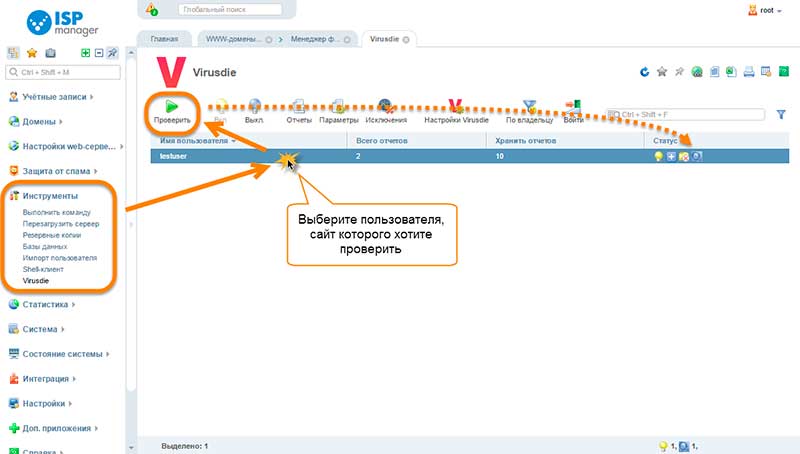Click the star favorites icon in sidebar
Screen dimensions: 800x454
(32, 53)
